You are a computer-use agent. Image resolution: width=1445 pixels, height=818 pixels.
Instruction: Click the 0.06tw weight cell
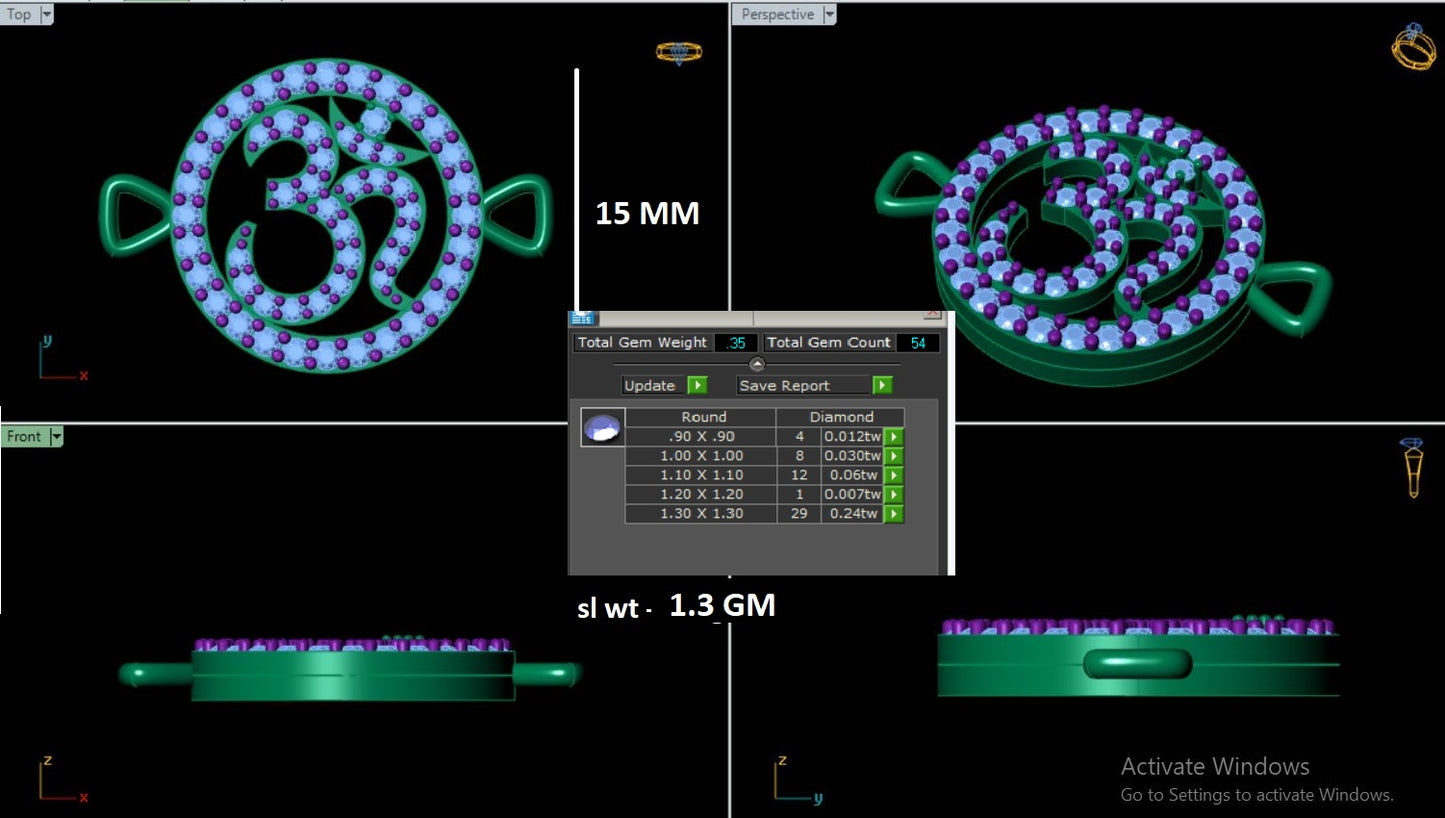pos(852,475)
